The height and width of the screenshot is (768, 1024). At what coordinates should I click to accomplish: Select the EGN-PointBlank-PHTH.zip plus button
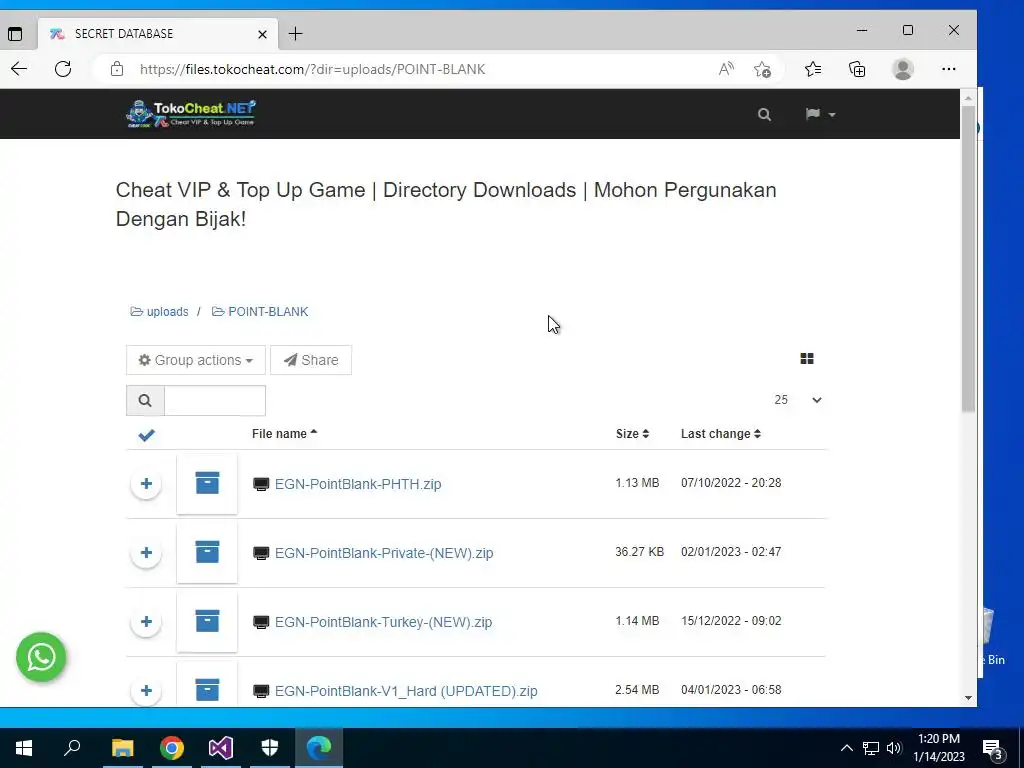coord(146,484)
